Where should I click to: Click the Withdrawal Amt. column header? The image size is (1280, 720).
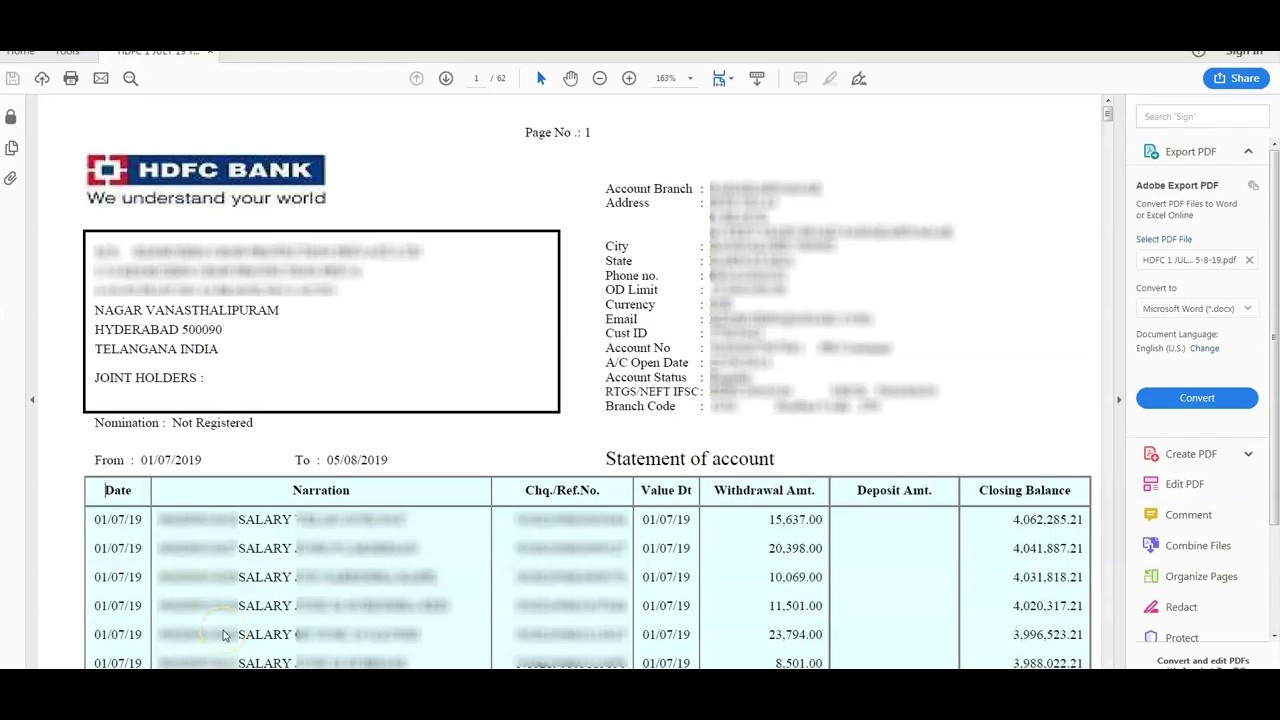coord(764,490)
